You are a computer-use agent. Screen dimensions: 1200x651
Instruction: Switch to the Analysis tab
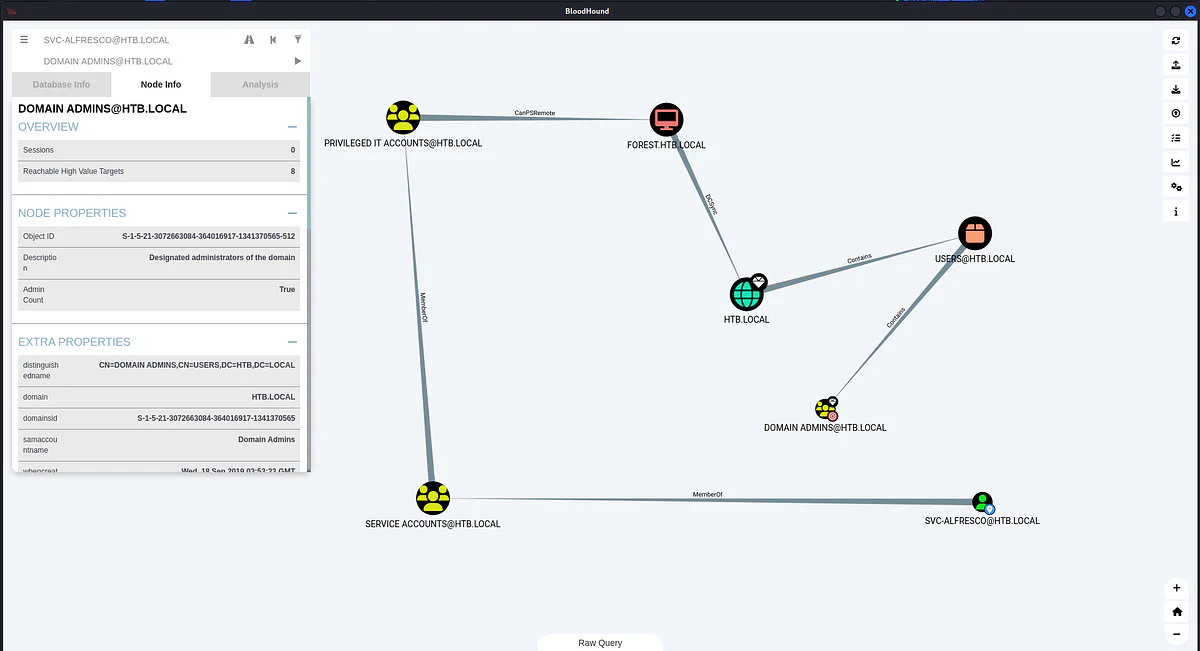pyautogui.click(x=260, y=84)
